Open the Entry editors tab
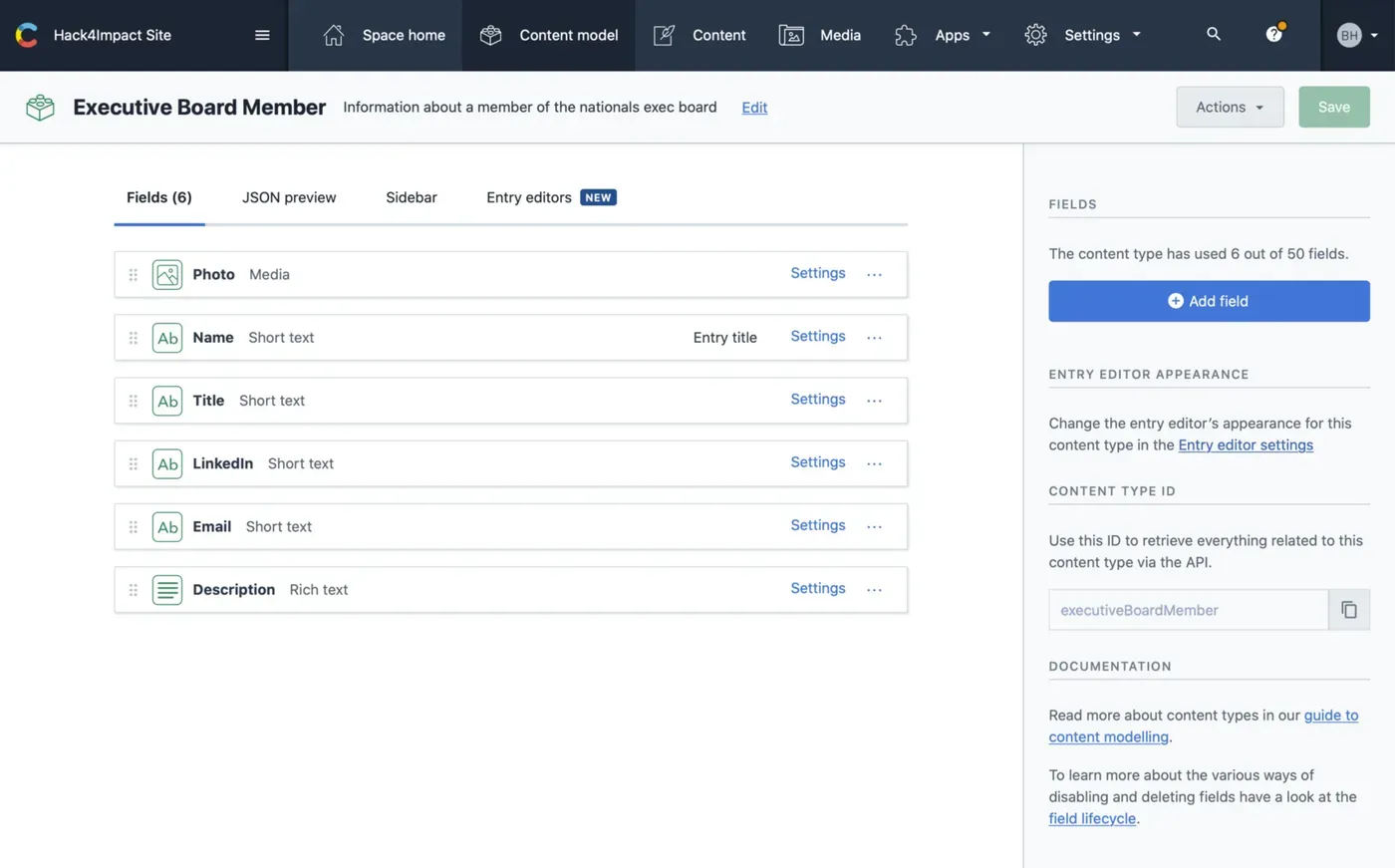Image resolution: width=1395 pixels, height=868 pixels. (x=528, y=197)
